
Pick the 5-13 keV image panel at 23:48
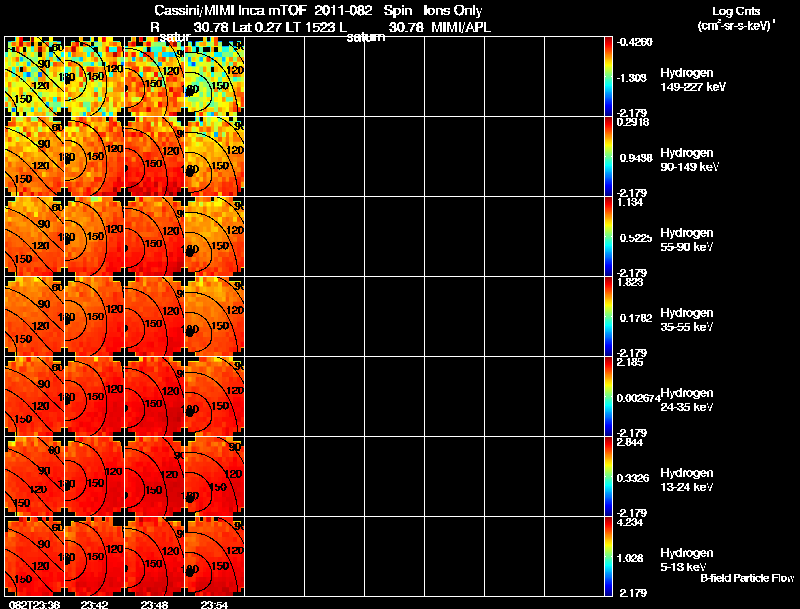coord(155,556)
